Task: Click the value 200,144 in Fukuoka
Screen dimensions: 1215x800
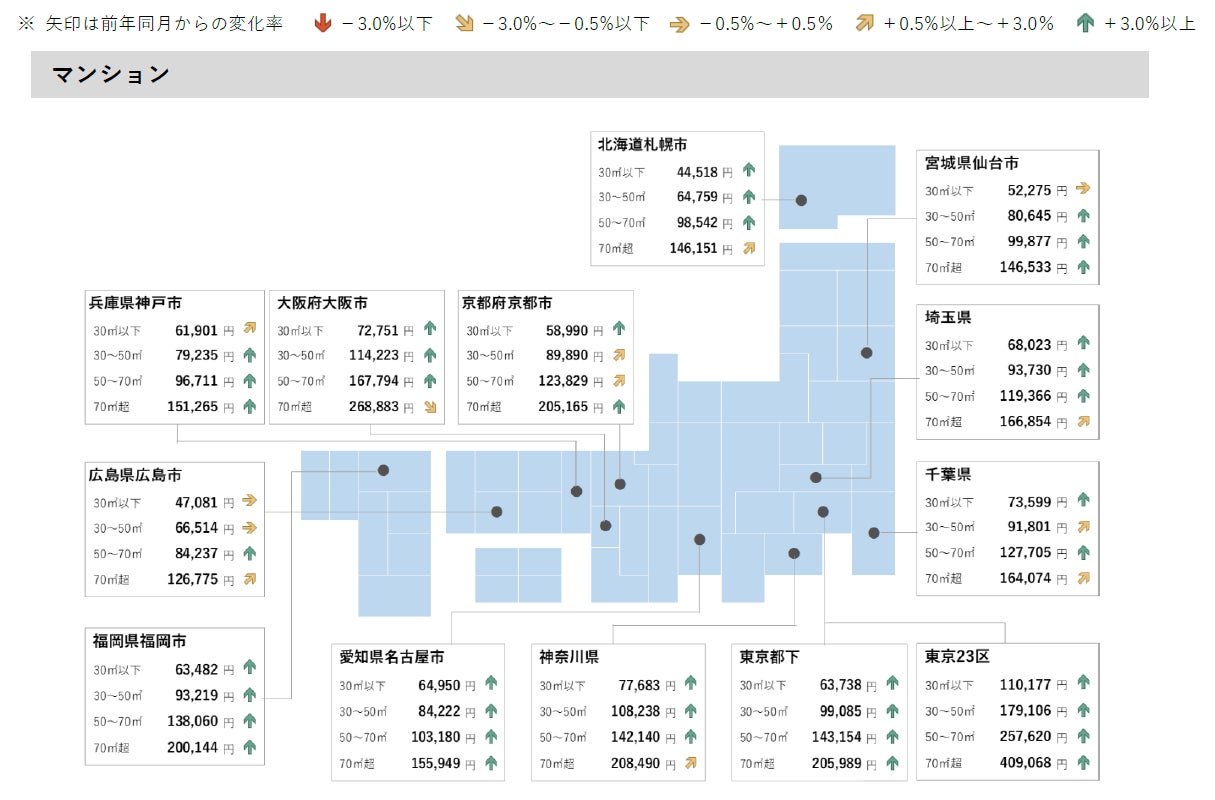Action: (x=192, y=747)
